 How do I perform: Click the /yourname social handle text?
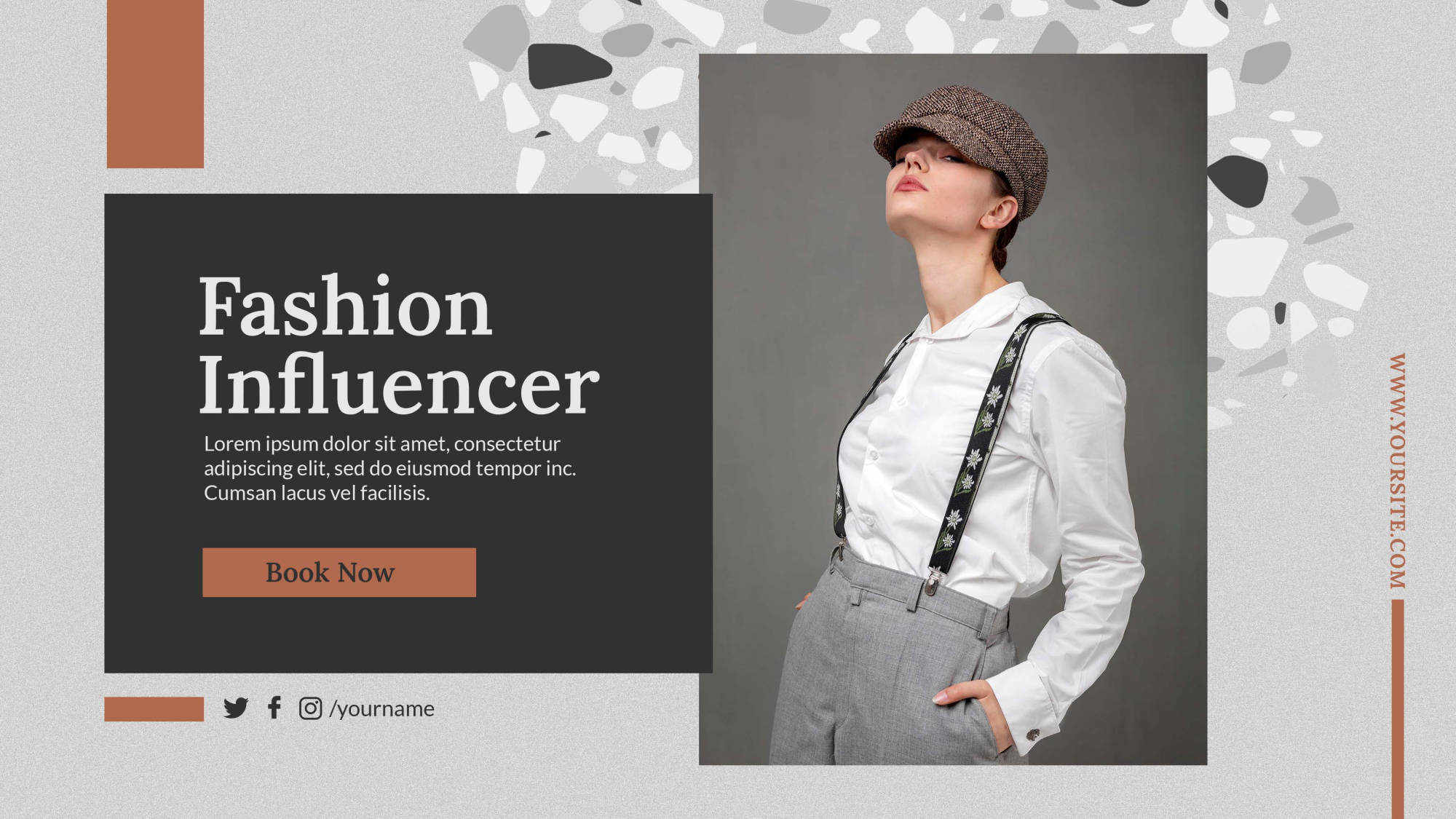(x=381, y=709)
